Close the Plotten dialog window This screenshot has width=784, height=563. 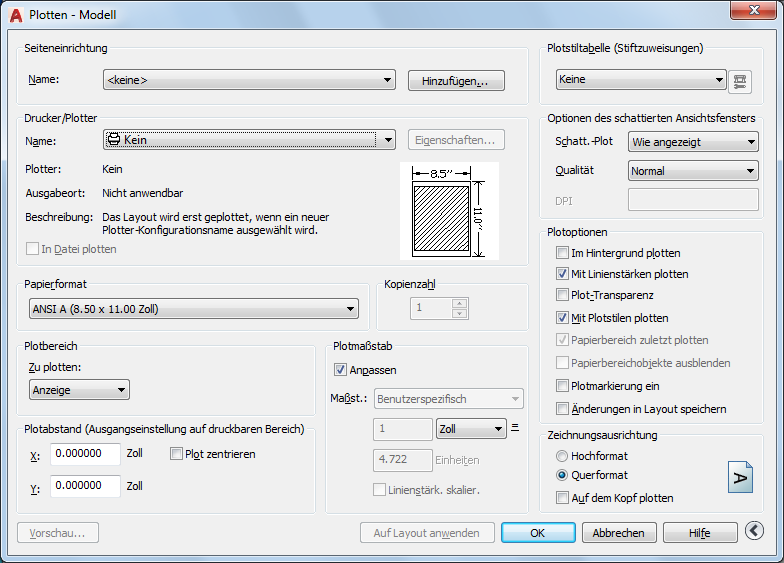click(x=754, y=10)
